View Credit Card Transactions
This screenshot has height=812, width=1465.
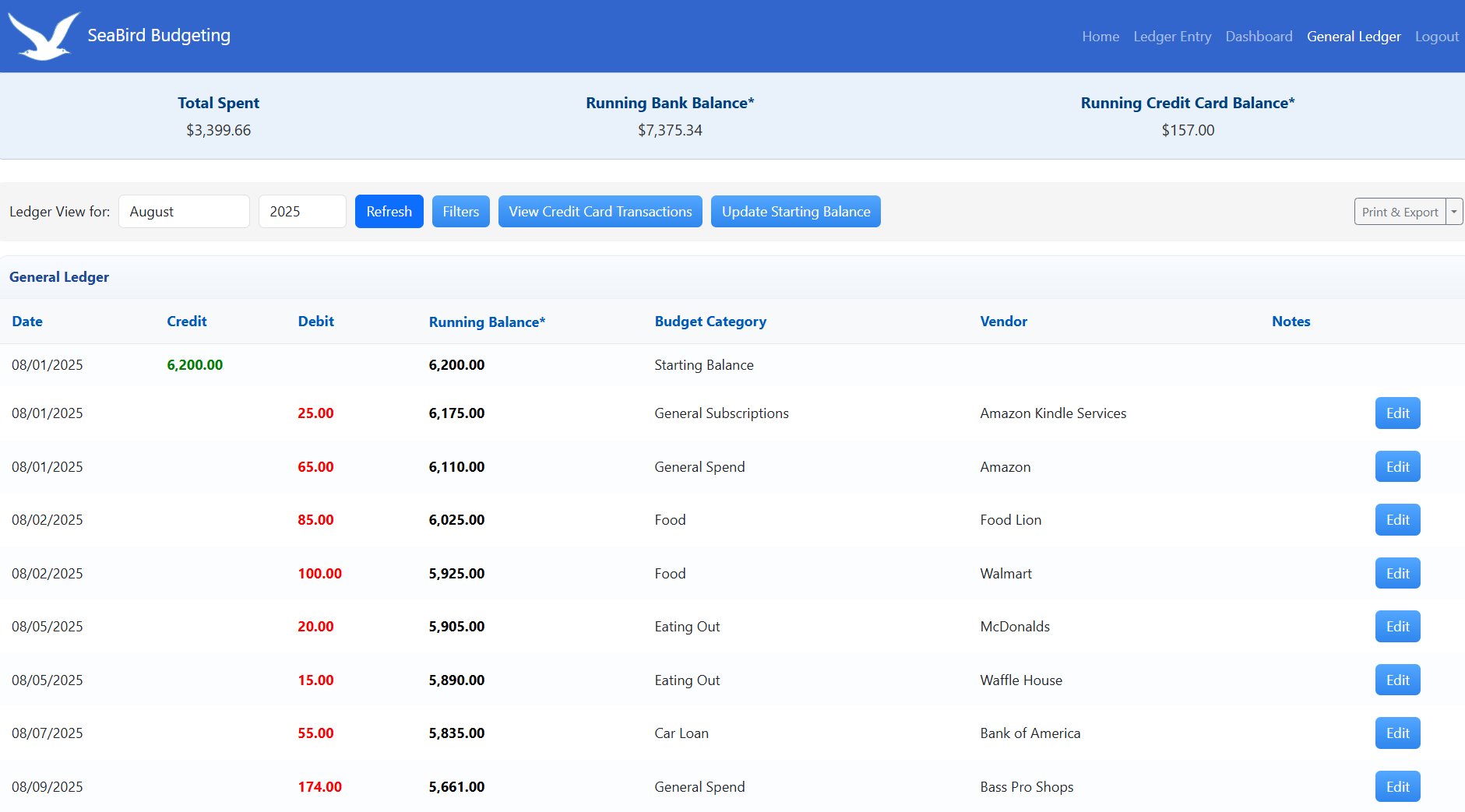click(600, 212)
